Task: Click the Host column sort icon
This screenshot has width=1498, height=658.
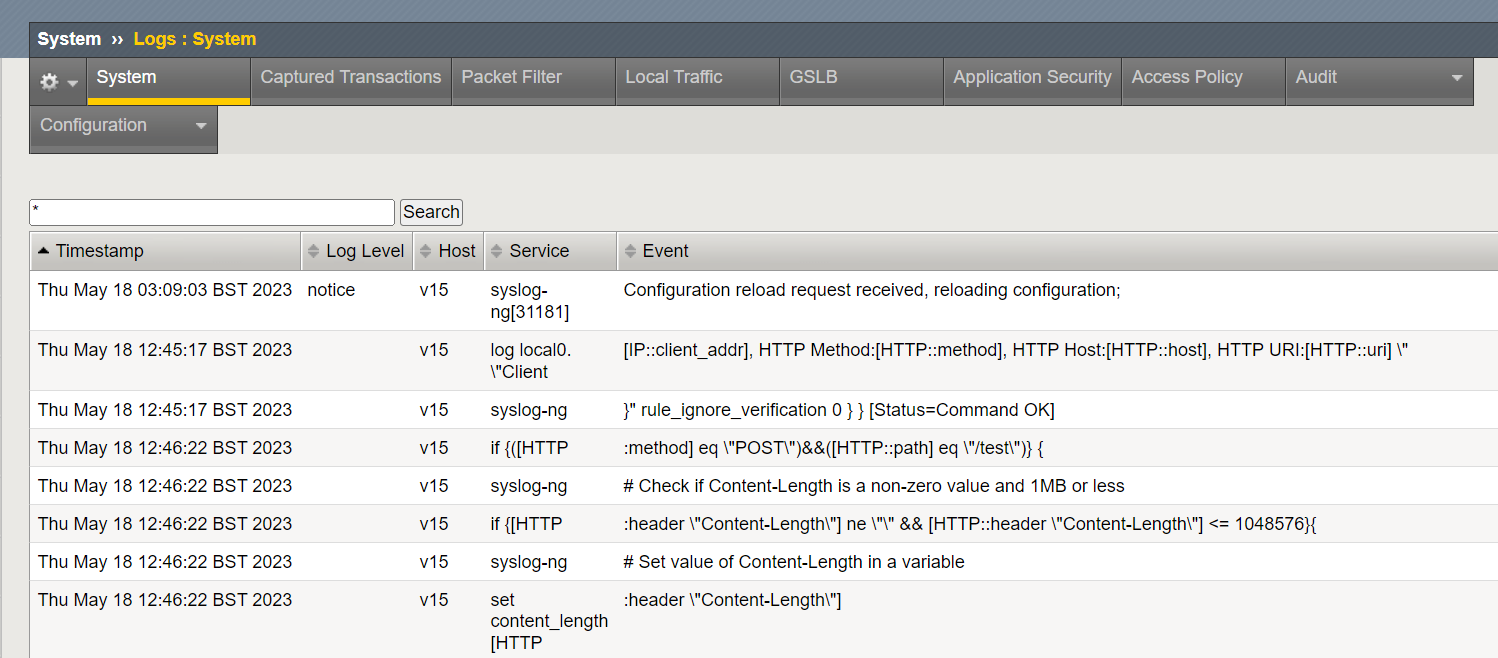Action: point(427,250)
